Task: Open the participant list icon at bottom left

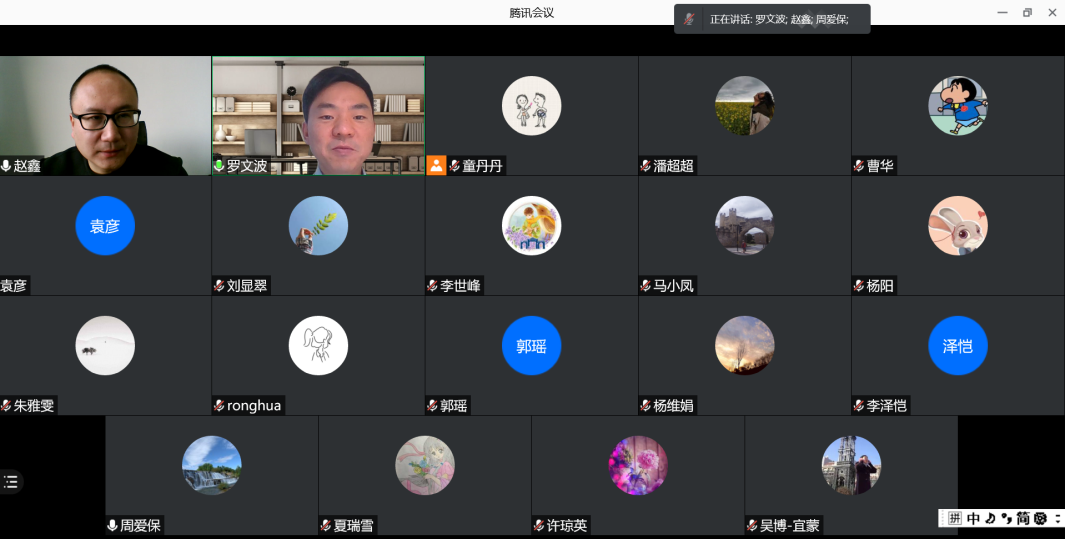Action: (x=11, y=482)
